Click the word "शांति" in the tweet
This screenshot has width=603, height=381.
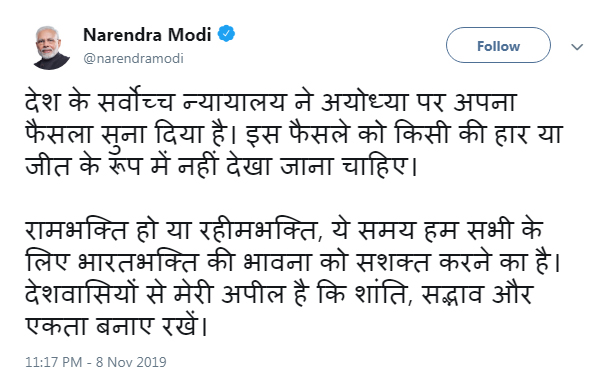pos(383,294)
